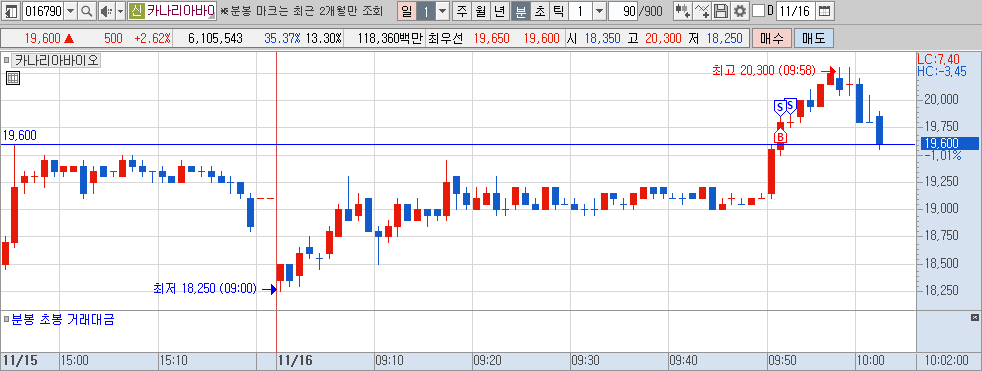Switch to the 주 weekly chart tab
982x371 pixels.
coord(462,11)
